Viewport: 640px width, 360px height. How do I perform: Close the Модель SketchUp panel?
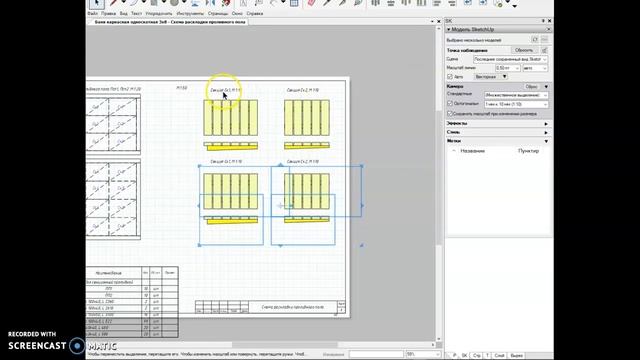point(549,29)
